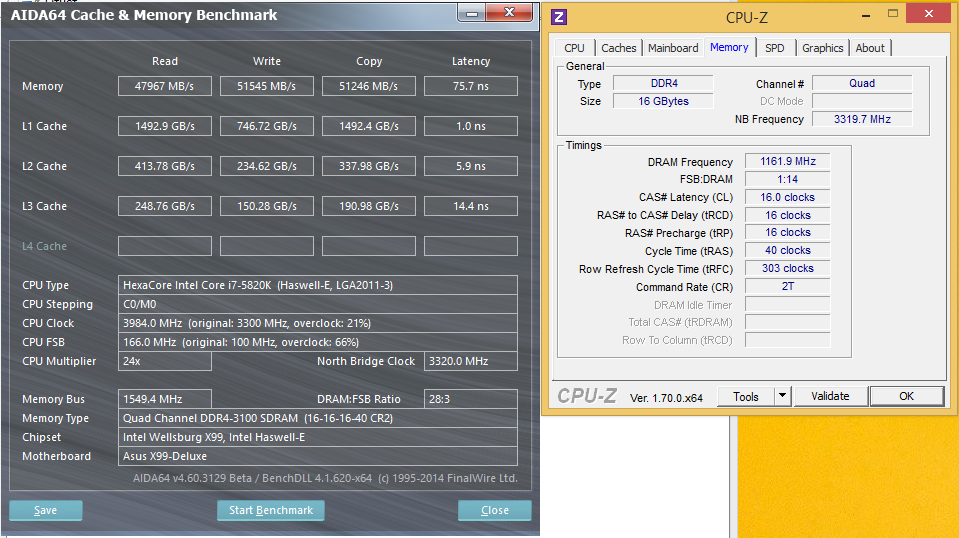Image resolution: width=959 pixels, height=538 pixels.
Task: Minimize the AIDA64 benchmark window
Action: [472, 13]
